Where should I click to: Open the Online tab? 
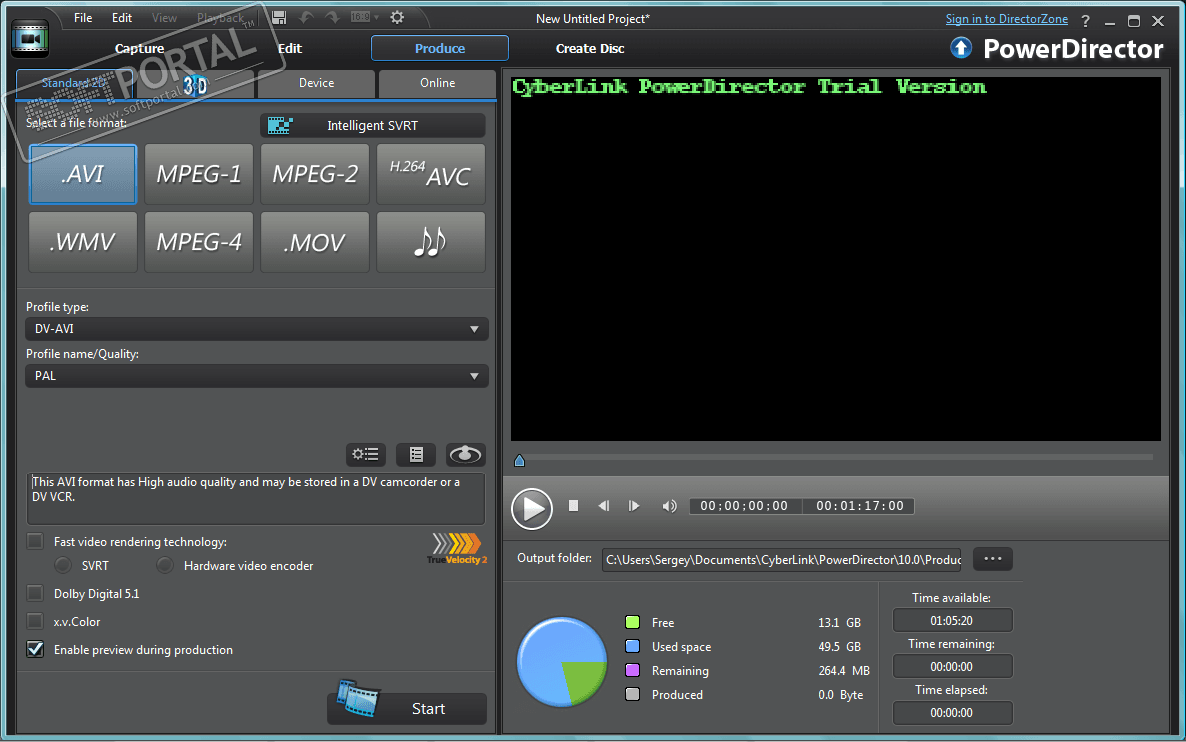coord(437,83)
